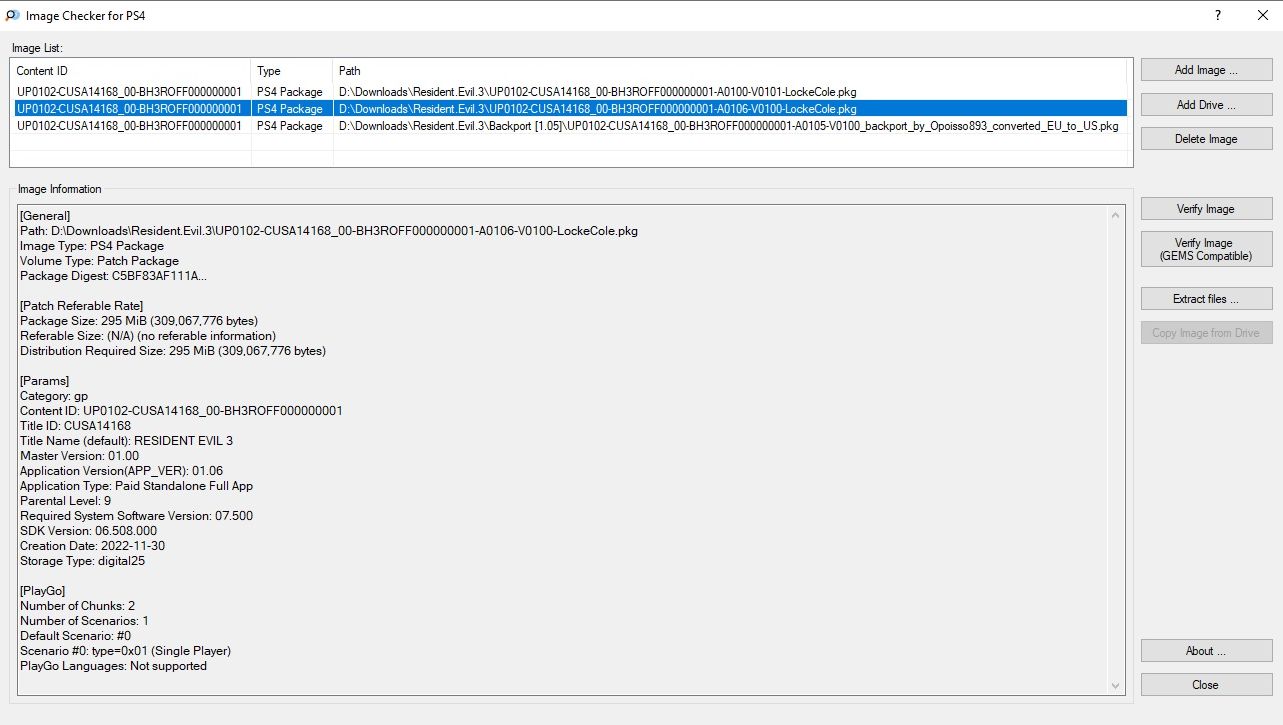This screenshot has width=1283, height=725.
Task: Click the Image Type: PS4 Package line
Action: pos(92,246)
